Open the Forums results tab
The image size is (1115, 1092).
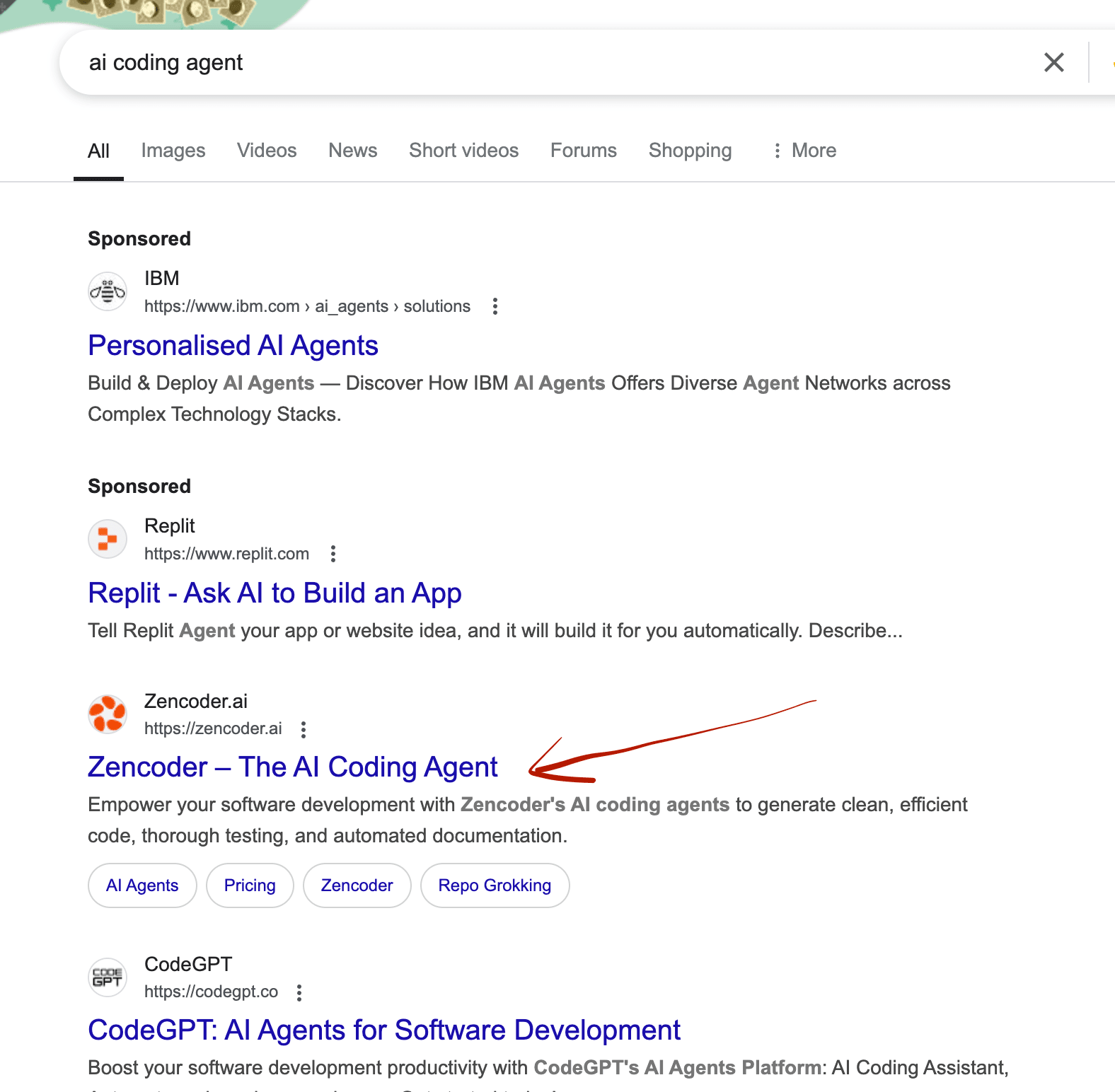[x=583, y=151]
